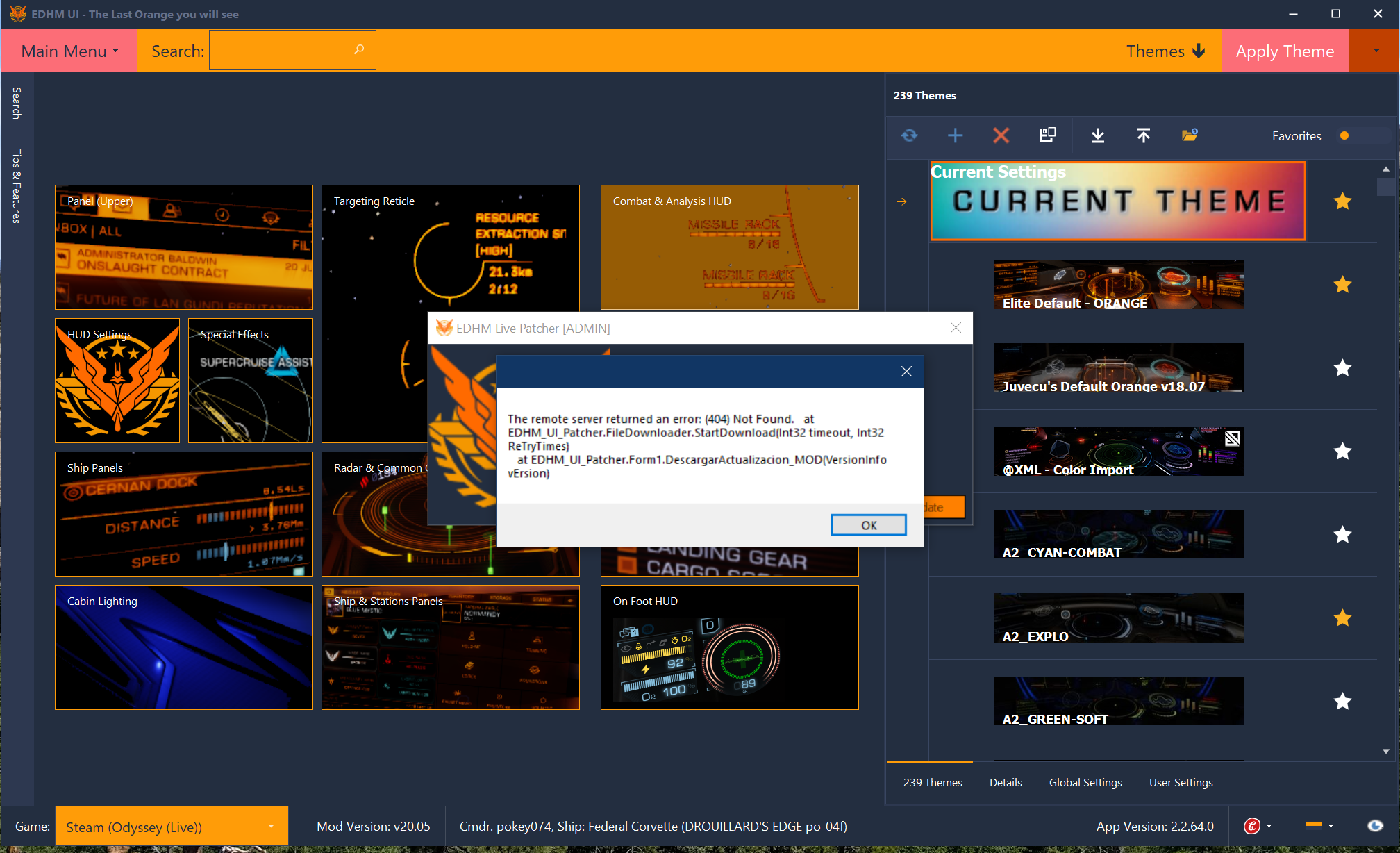Click the orange update button behind error dialog
This screenshot has width=1400, height=853.
click(944, 507)
